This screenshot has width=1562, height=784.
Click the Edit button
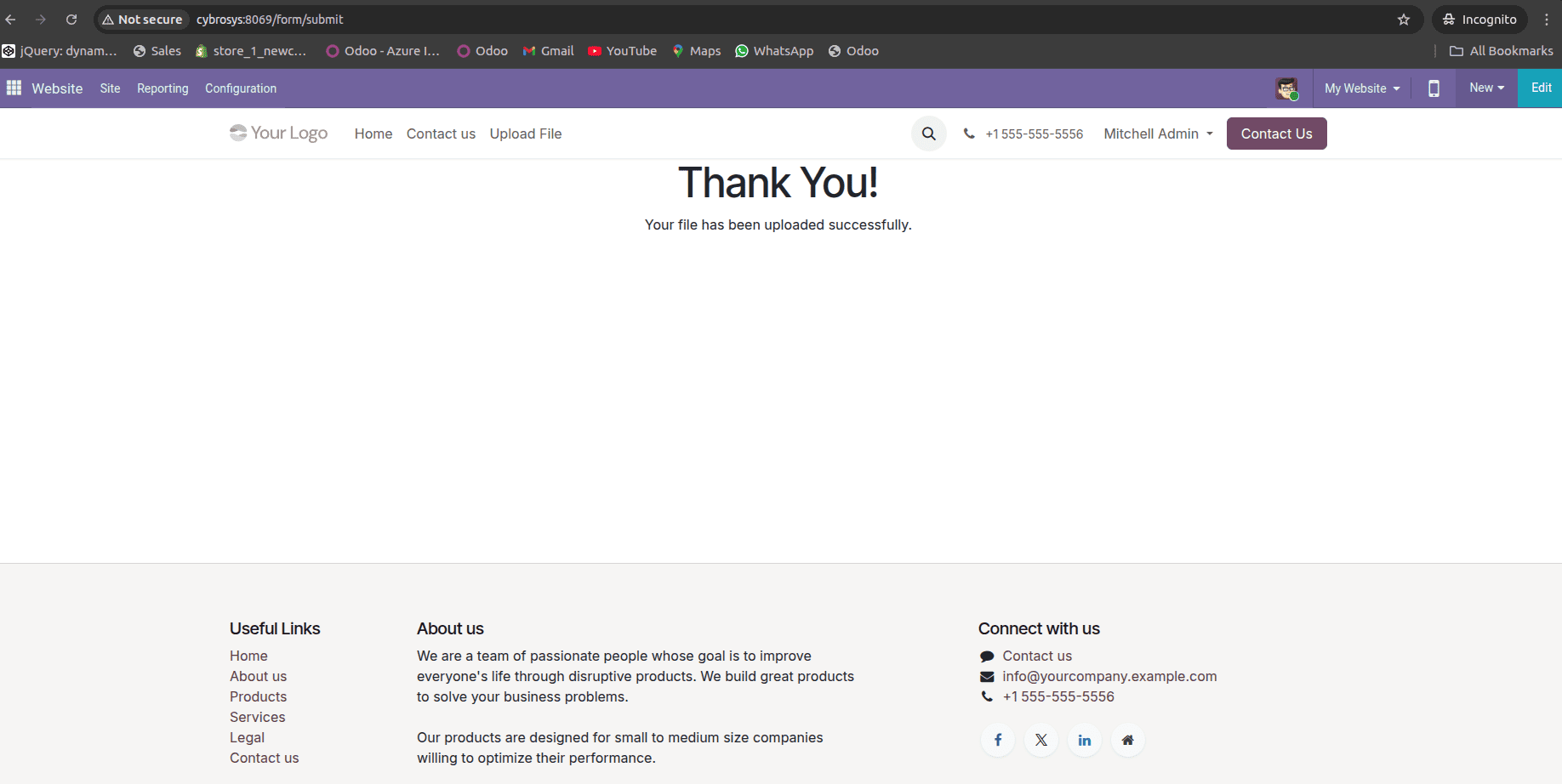tap(1540, 88)
